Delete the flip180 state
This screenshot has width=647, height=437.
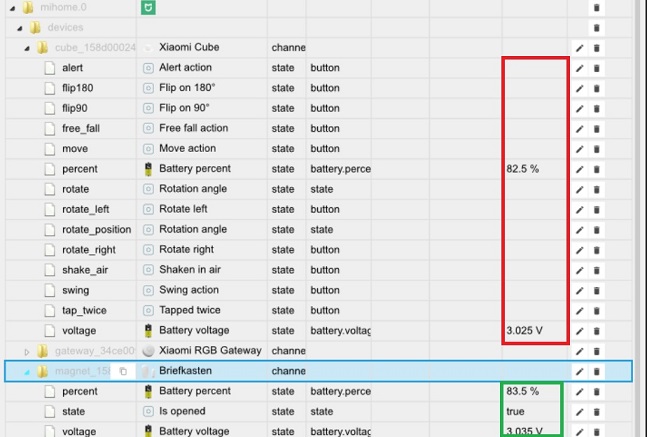(x=597, y=88)
